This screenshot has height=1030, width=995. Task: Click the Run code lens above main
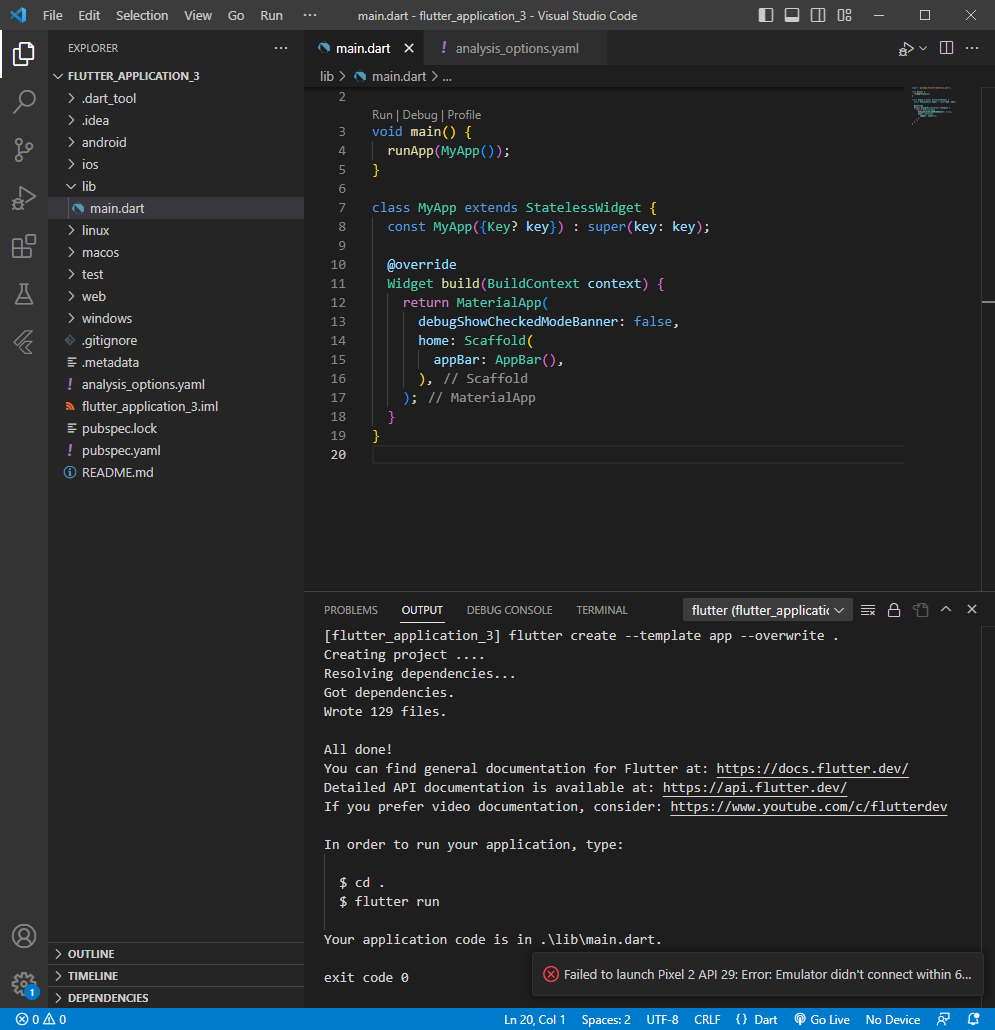(382, 115)
